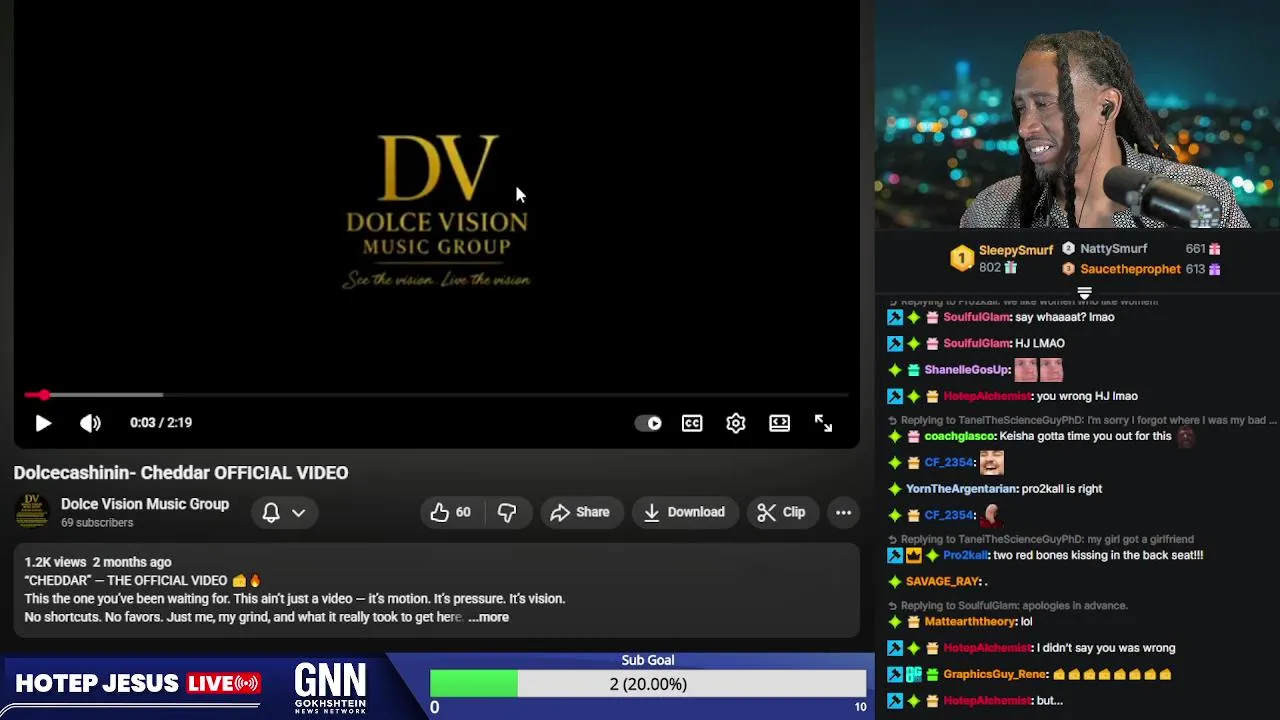The height and width of the screenshot is (720, 1280).
Task: Open the Dolce Vision Music Group channel
Action: (x=145, y=504)
